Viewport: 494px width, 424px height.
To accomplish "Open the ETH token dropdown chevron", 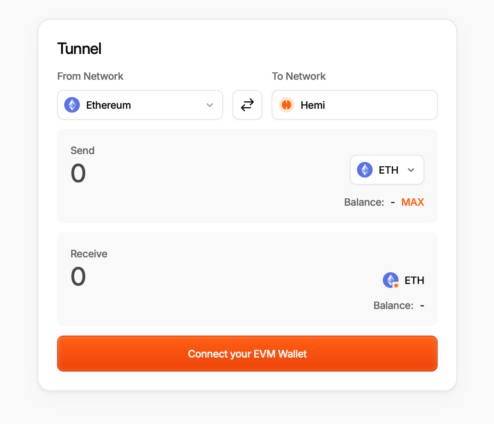I will (411, 170).
